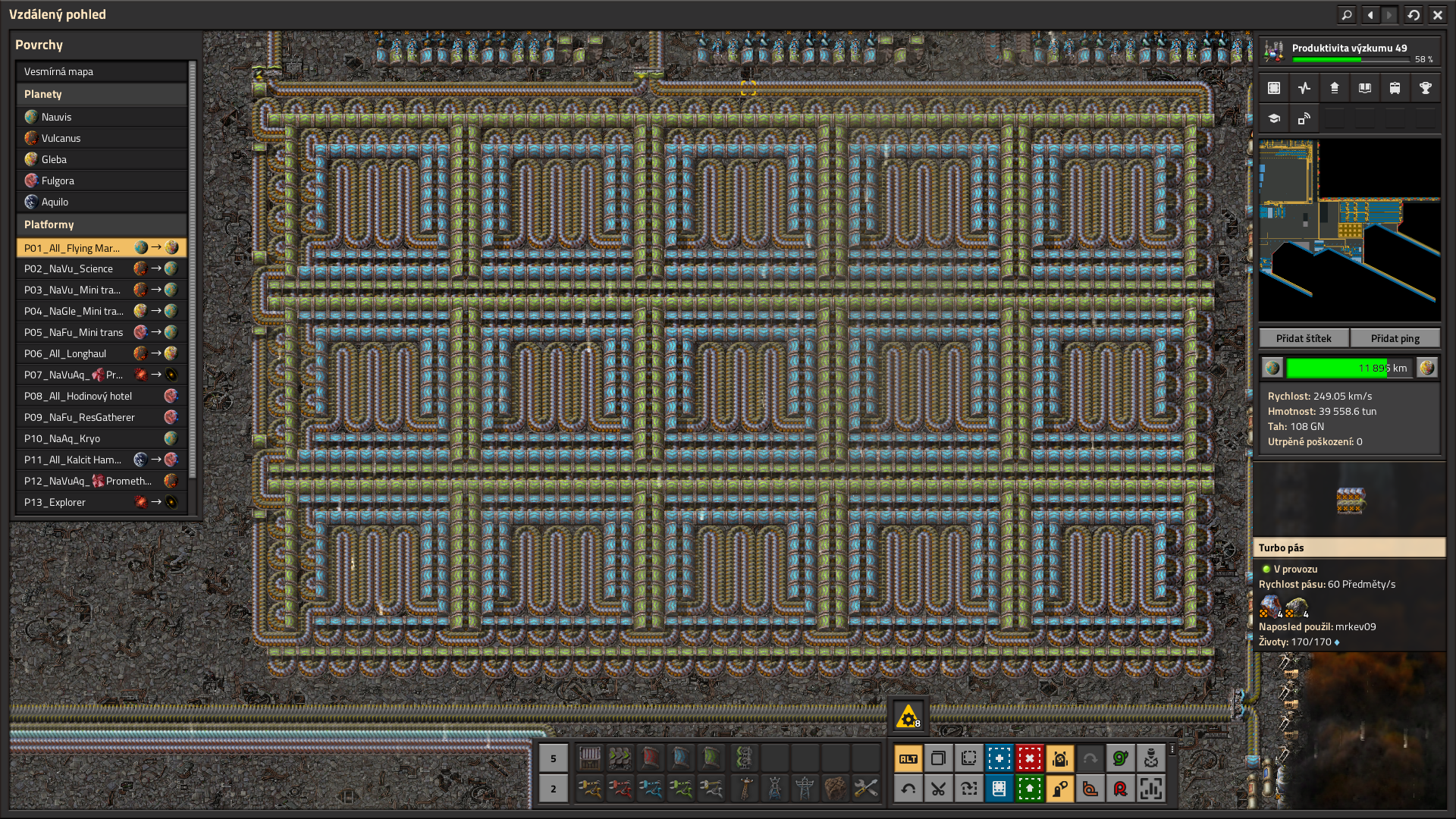Click the yellow gear warning alert icon
The height and width of the screenshot is (819, 1456).
point(908,716)
